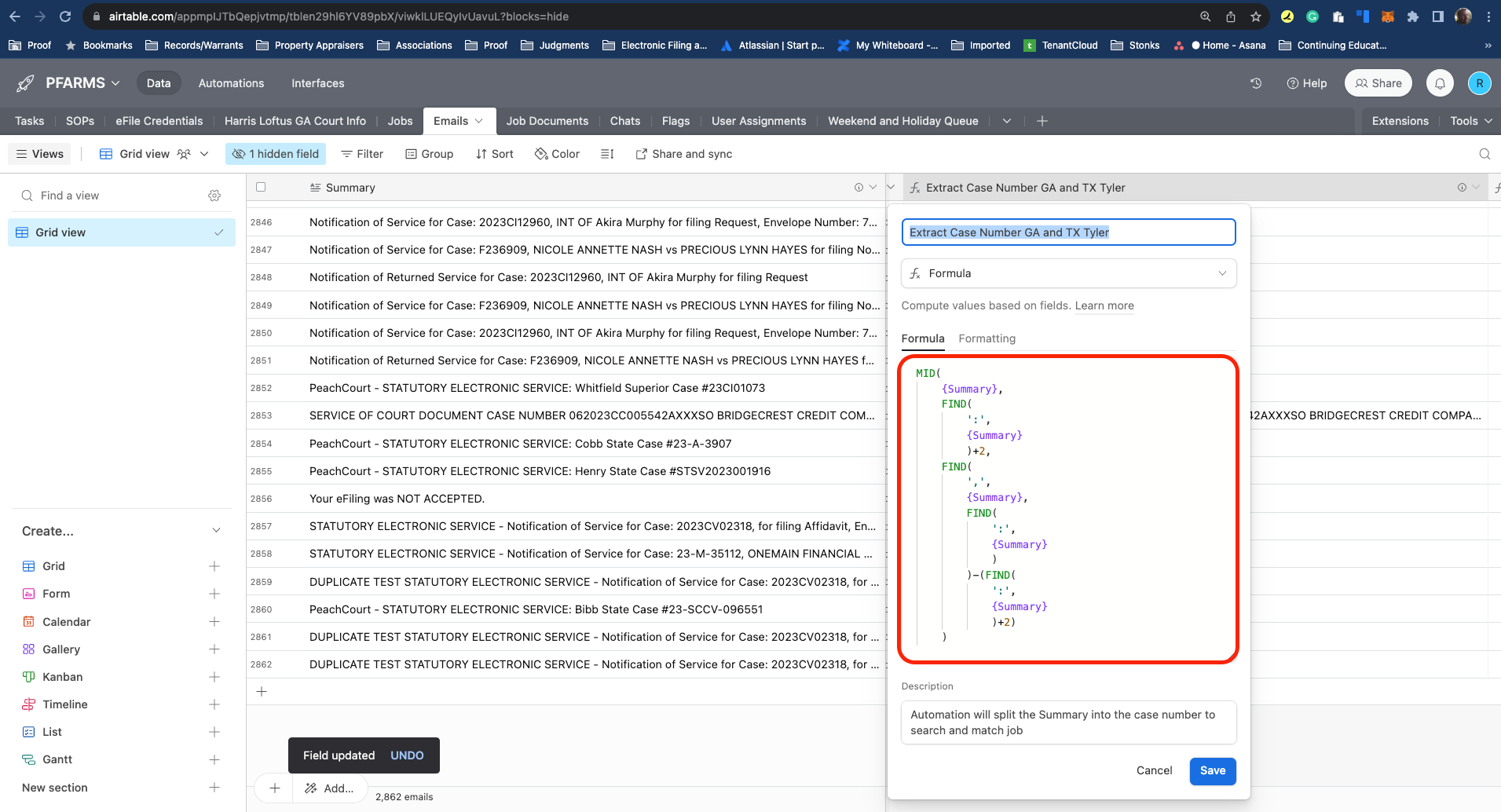Open base history clock icon
The height and width of the screenshot is (812, 1501).
tap(1256, 83)
